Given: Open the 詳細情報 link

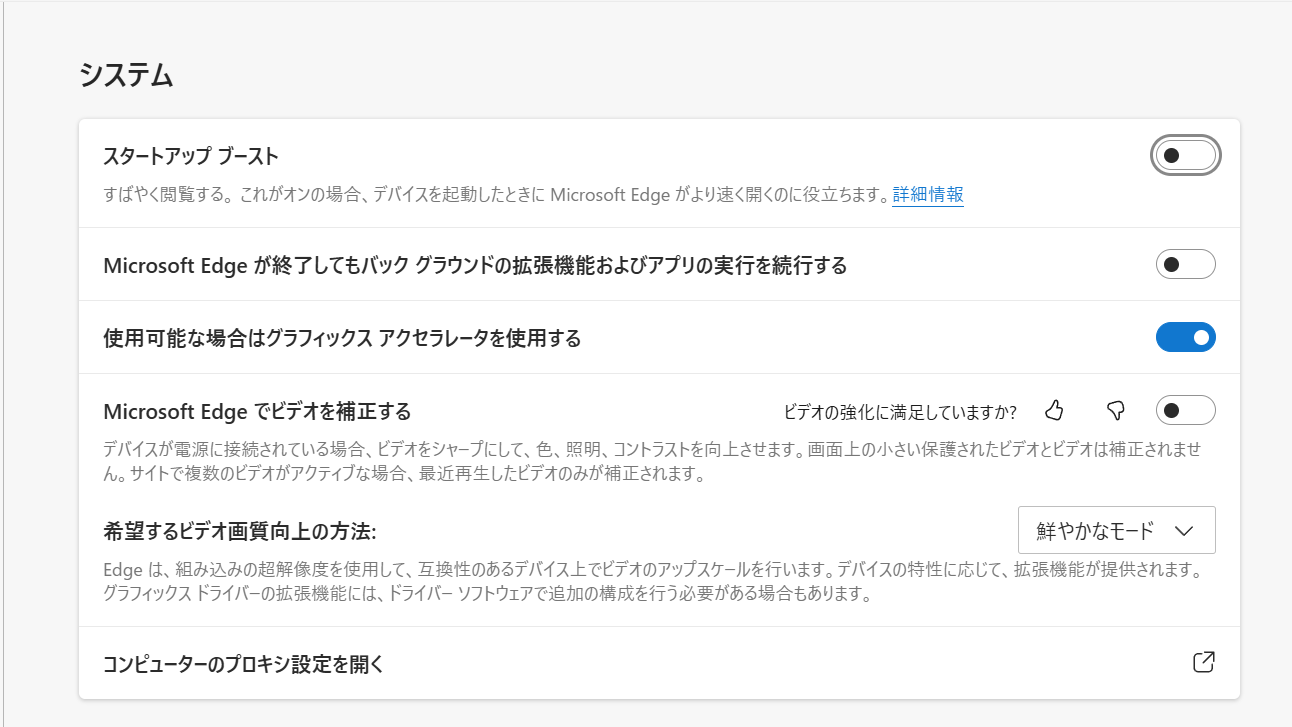Looking at the screenshot, I should click(928, 195).
